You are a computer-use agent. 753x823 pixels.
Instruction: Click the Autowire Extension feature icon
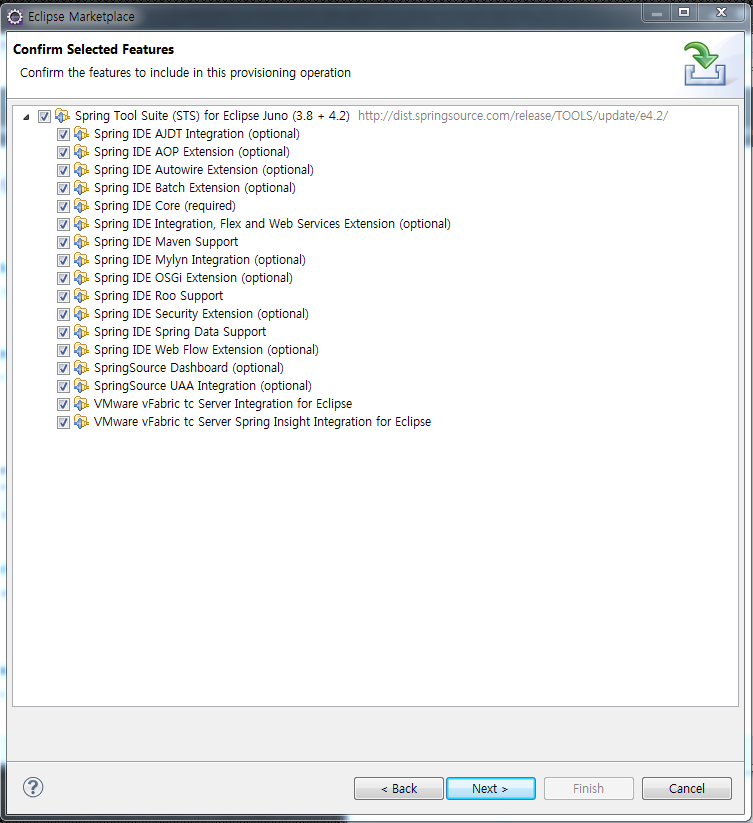(x=81, y=170)
